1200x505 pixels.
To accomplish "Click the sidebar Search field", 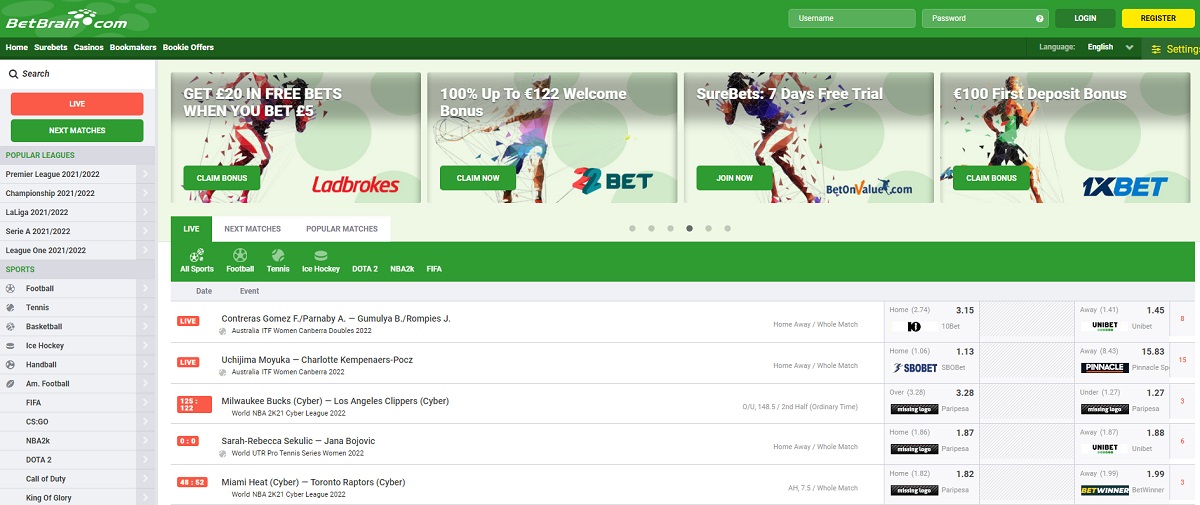I will 77,74.
